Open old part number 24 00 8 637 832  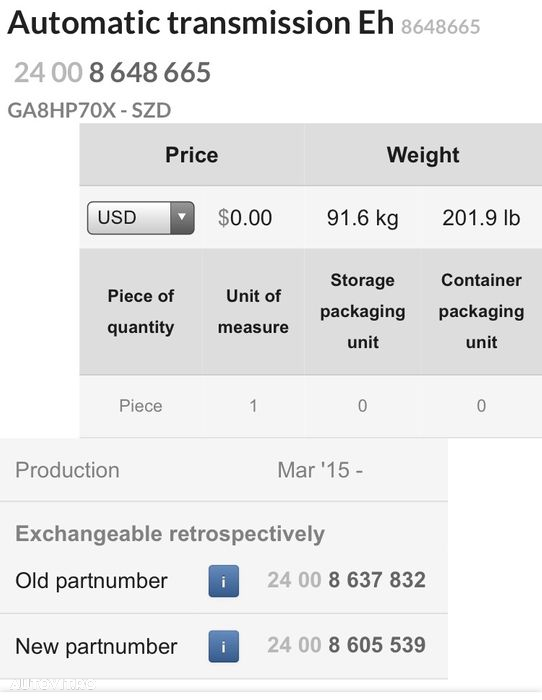pos(346,580)
